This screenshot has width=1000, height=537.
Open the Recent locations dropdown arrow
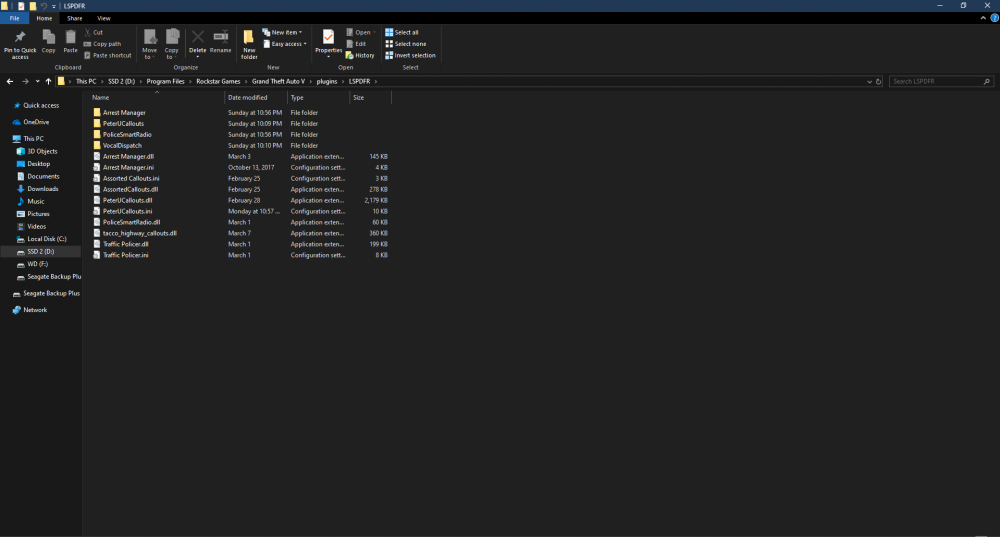(x=38, y=82)
